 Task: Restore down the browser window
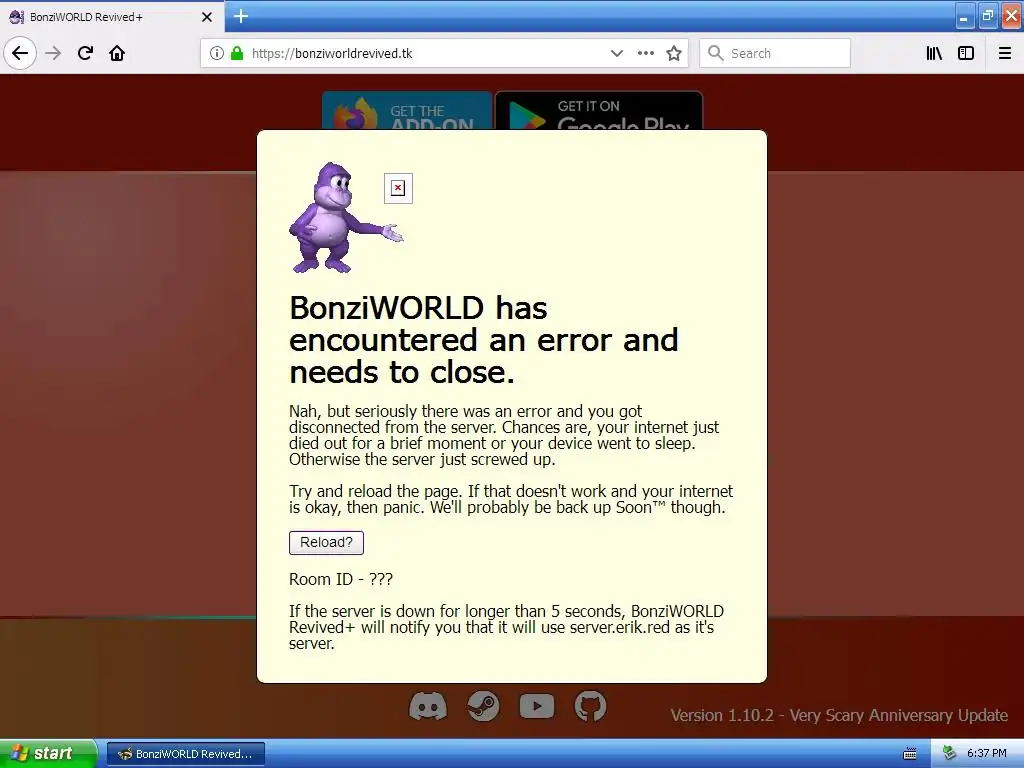[x=988, y=16]
